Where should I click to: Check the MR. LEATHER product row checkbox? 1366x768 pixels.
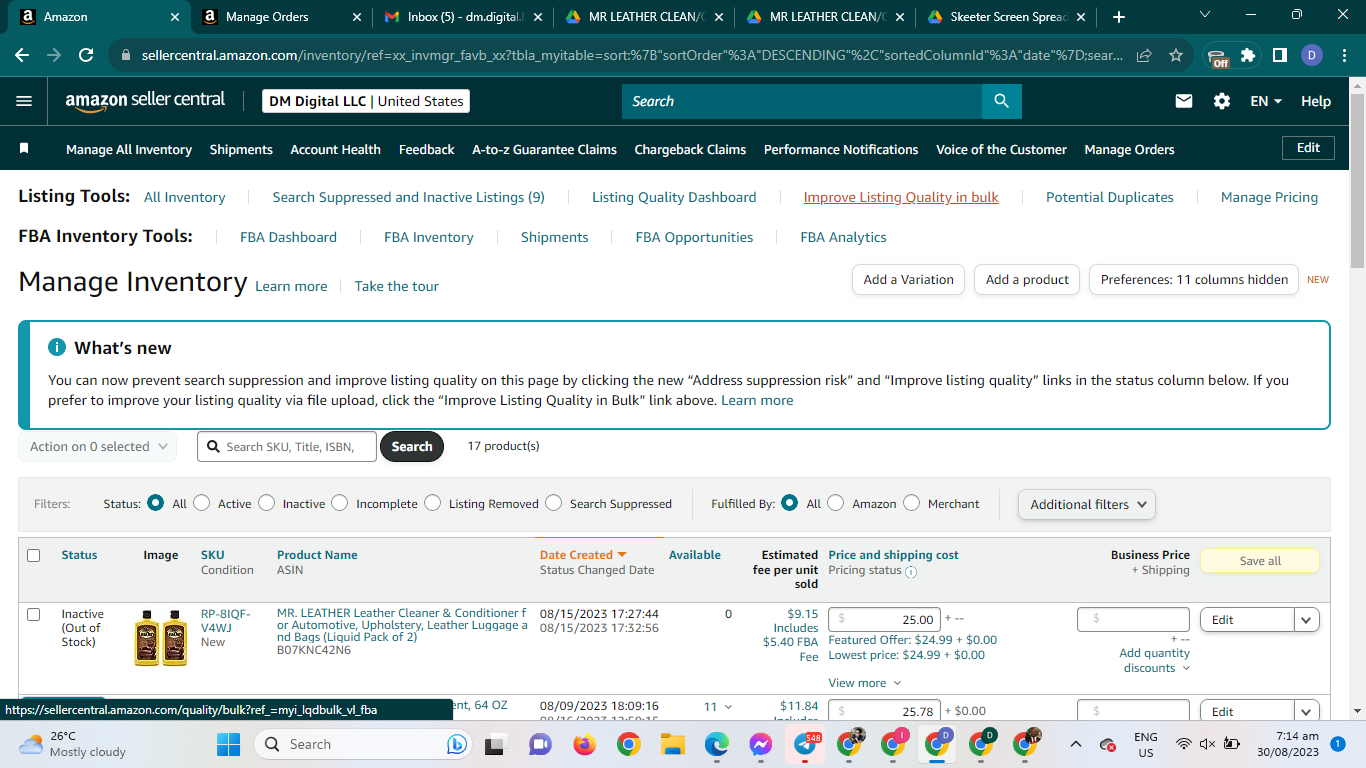tap(34, 614)
